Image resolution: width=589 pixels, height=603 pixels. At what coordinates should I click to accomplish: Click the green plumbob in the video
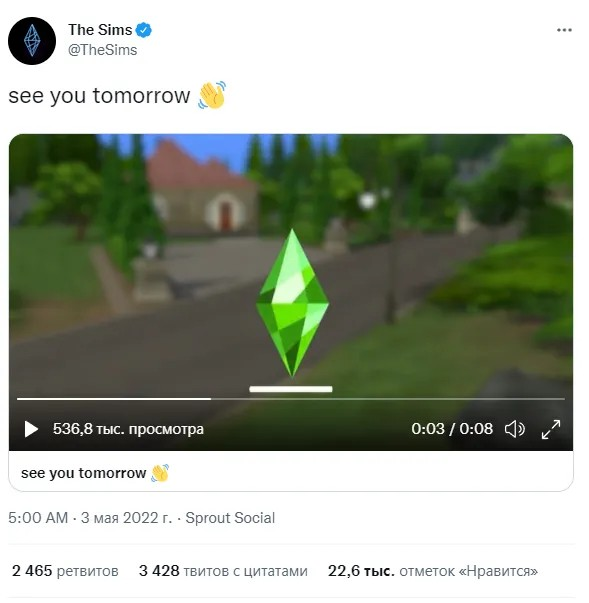(x=292, y=302)
